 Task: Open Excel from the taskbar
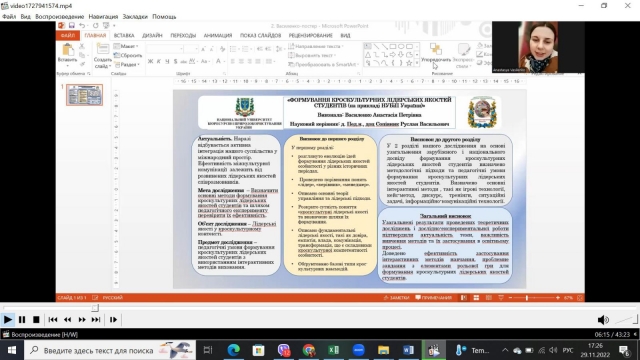point(333,350)
